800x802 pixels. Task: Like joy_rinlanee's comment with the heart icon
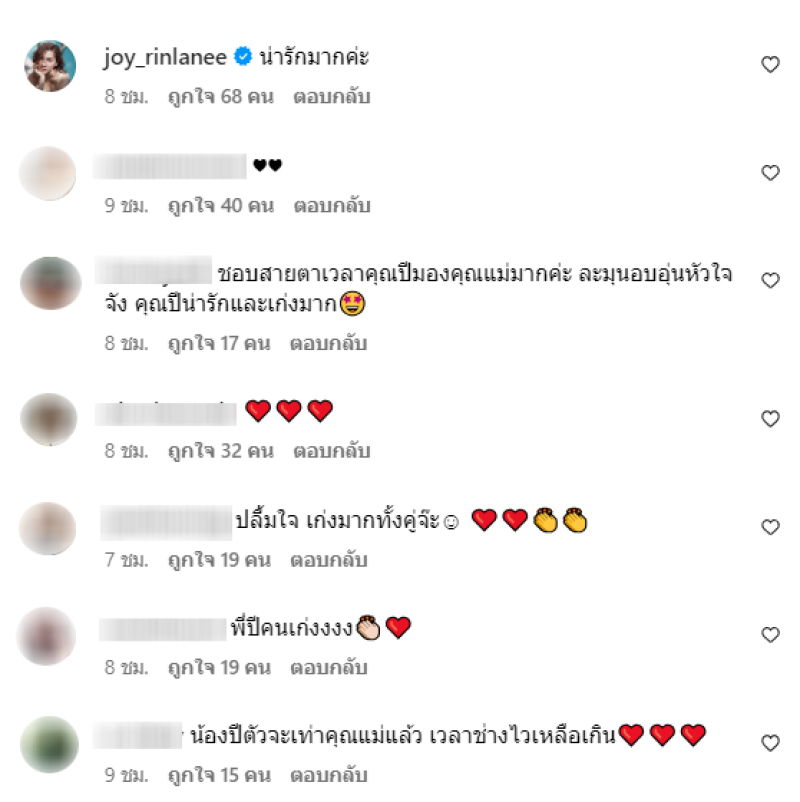770,64
